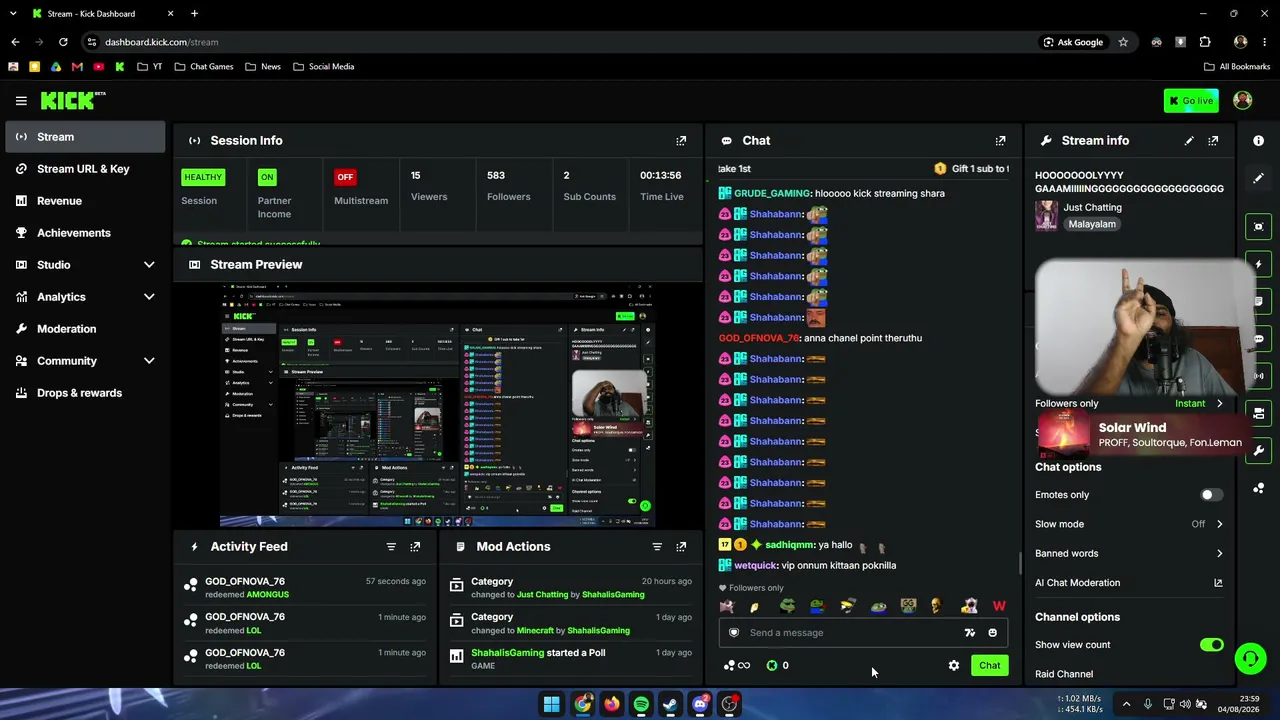This screenshot has height=720, width=1280.
Task: Open the Revenue page
Action: (x=85, y=201)
